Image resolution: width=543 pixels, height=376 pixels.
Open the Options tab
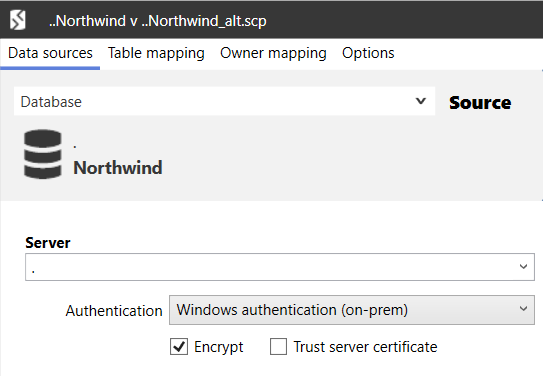pyautogui.click(x=368, y=53)
